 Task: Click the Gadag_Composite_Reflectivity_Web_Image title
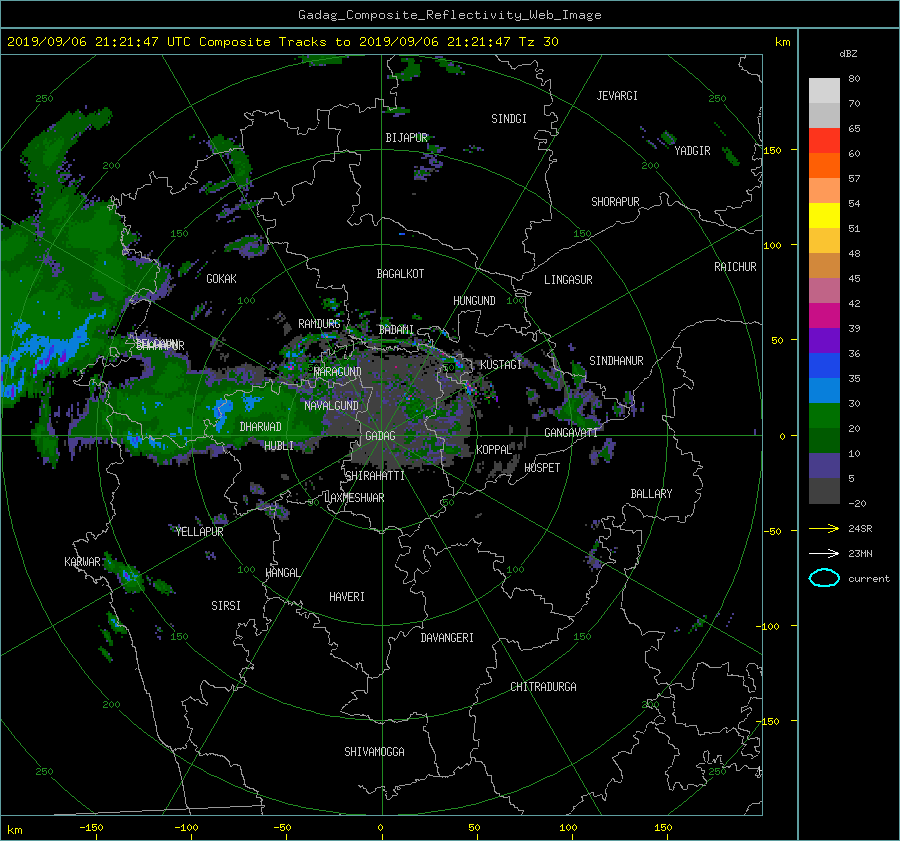point(449,15)
